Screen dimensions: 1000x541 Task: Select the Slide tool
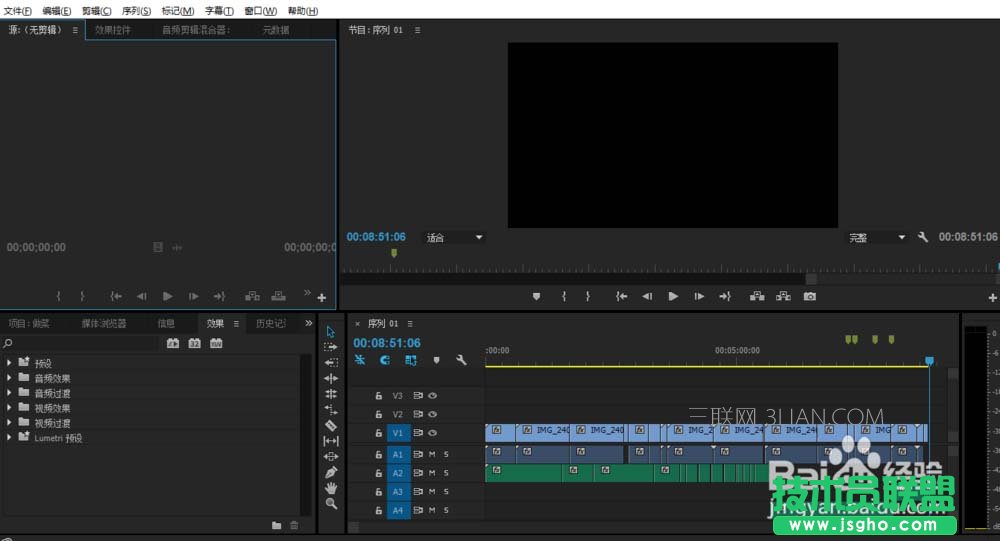pyautogui.click(x=331, y=456)
